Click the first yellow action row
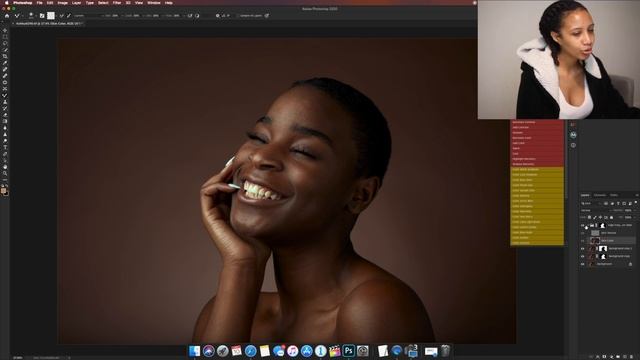Viewport: 640px width, 360px height. pos(537,169)
